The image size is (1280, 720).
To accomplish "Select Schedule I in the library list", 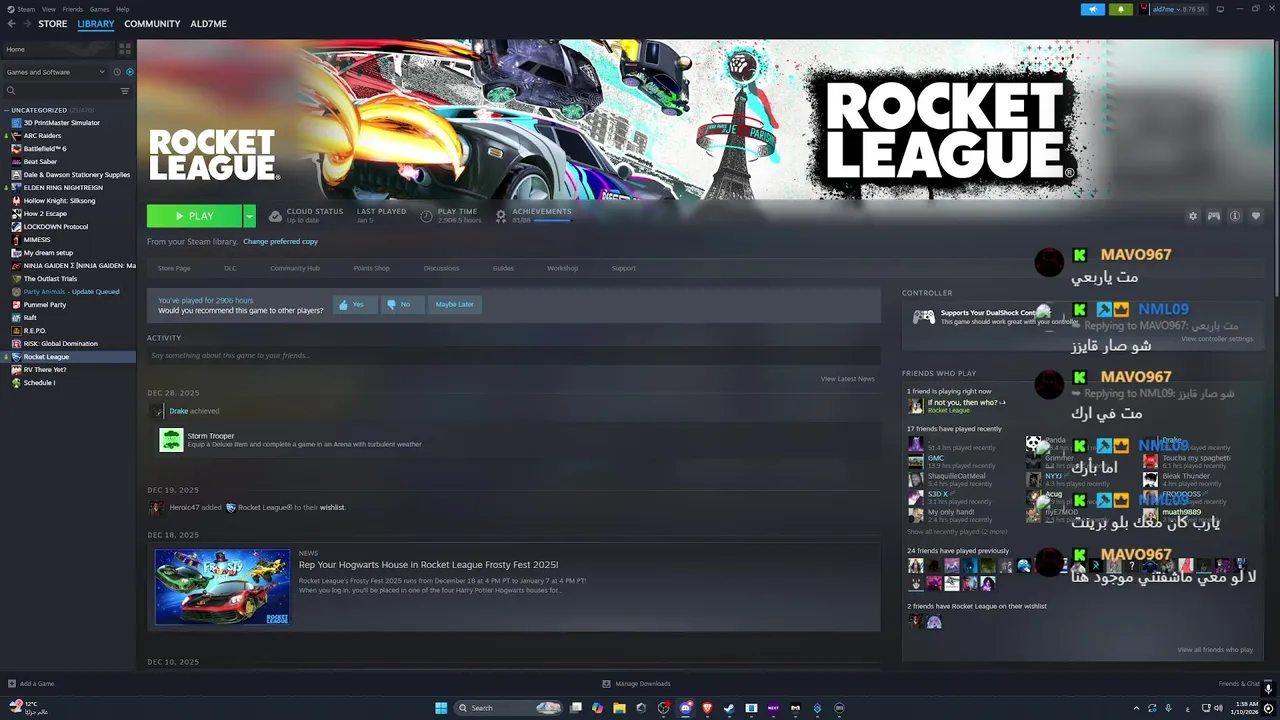I will tap(39, 383).
